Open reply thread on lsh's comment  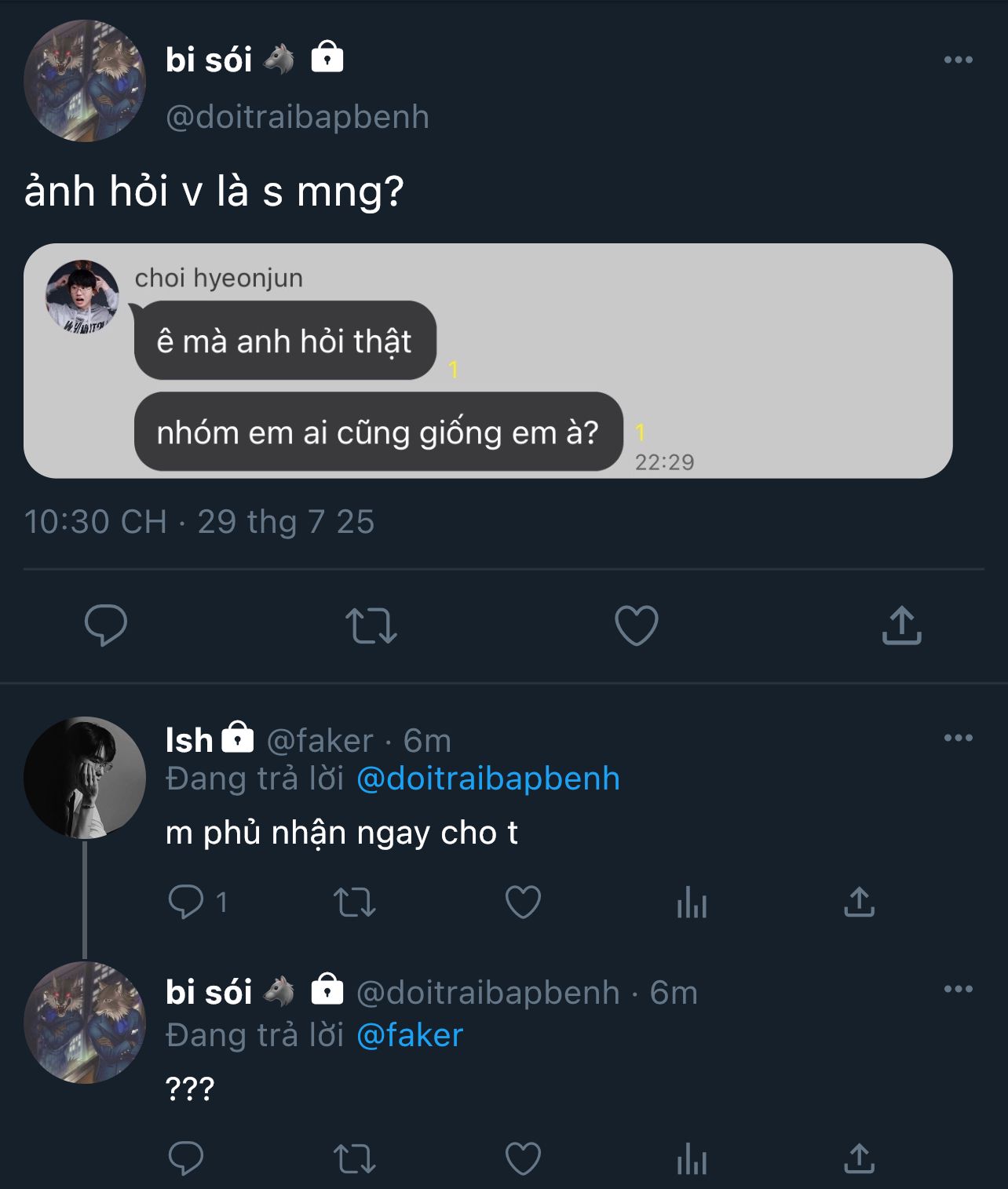pyautogui.click(x=187, y=902)
